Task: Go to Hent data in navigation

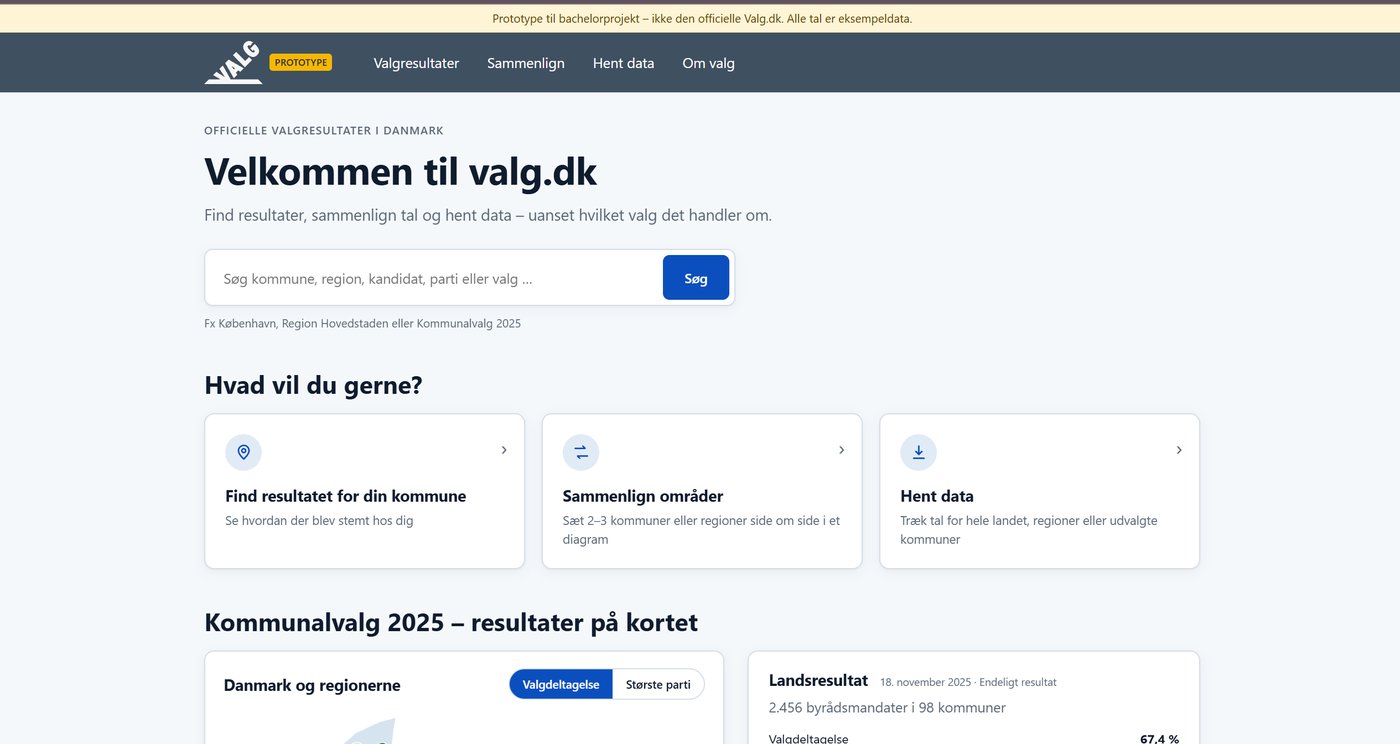Action: tap(623, 63)
